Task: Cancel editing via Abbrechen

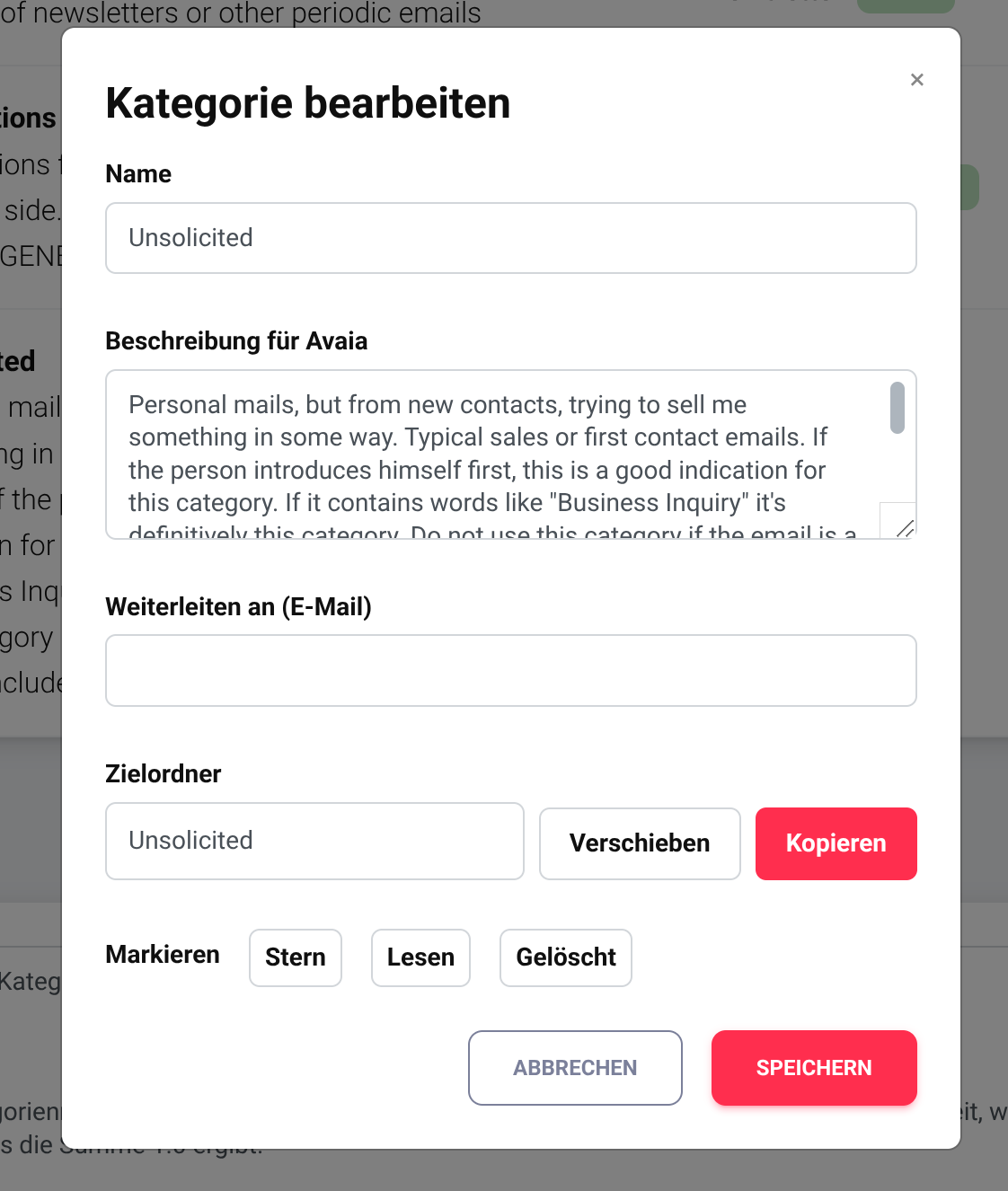Action: point(575,1068)
